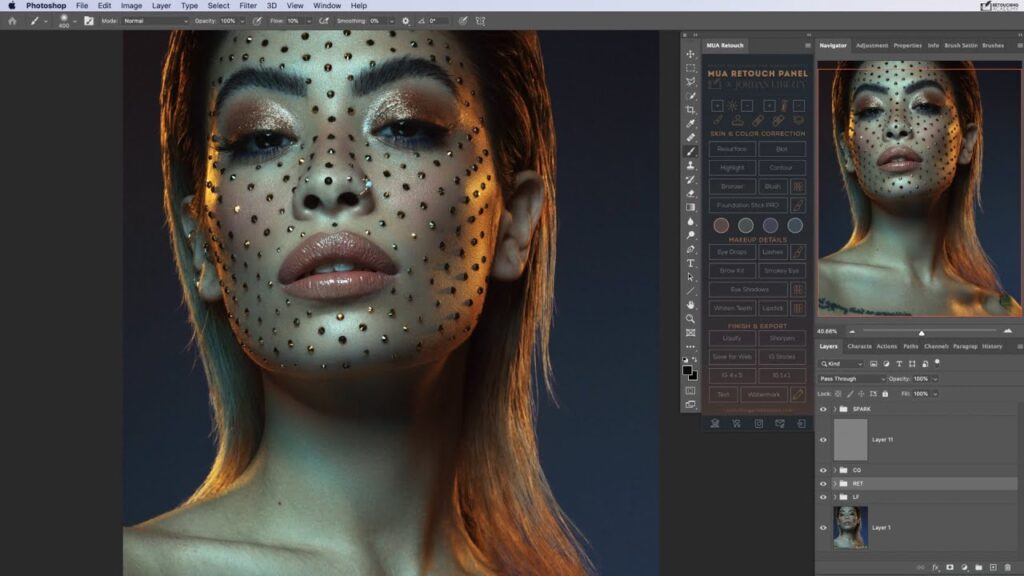Switch to the History tab
The width and height of the screenshot is (1024, 576).
[991, 347]
